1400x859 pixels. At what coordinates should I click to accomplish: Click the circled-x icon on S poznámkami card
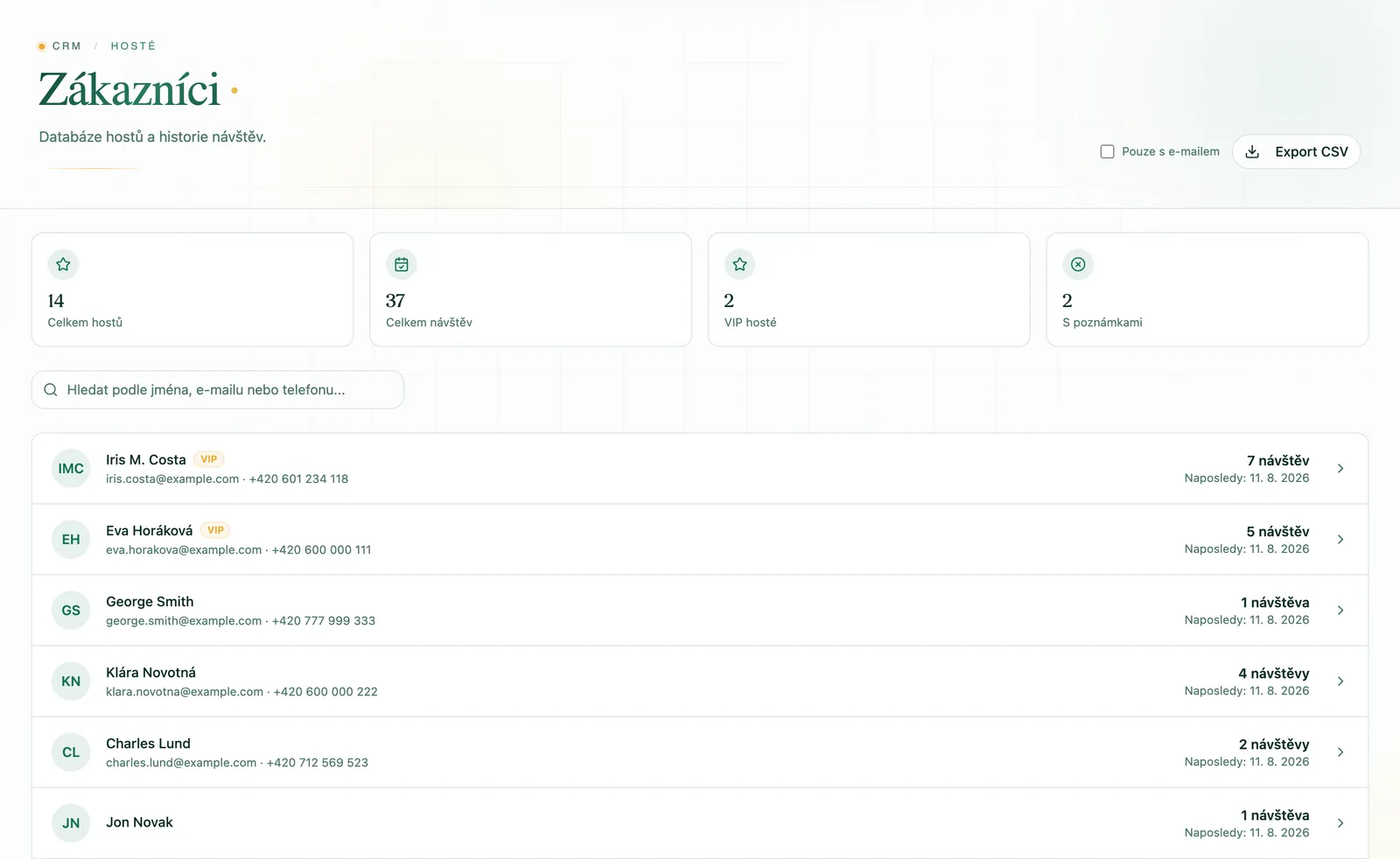1078,264
